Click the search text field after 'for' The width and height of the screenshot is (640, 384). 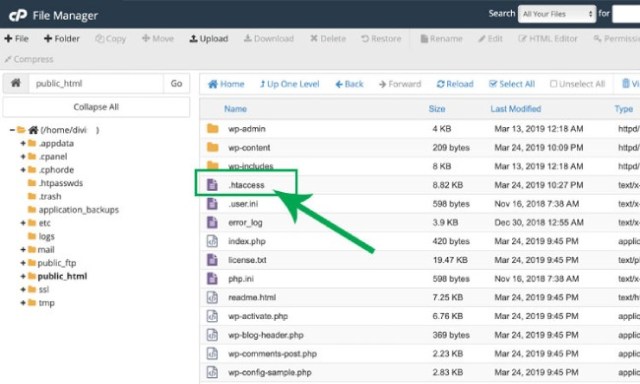coord(626,14)
